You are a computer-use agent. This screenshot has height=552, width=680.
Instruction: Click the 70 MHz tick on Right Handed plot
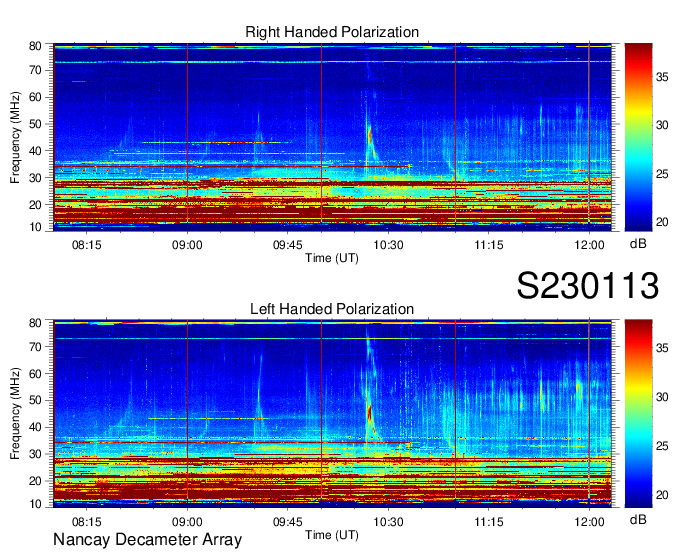click(x=35, y=70)
